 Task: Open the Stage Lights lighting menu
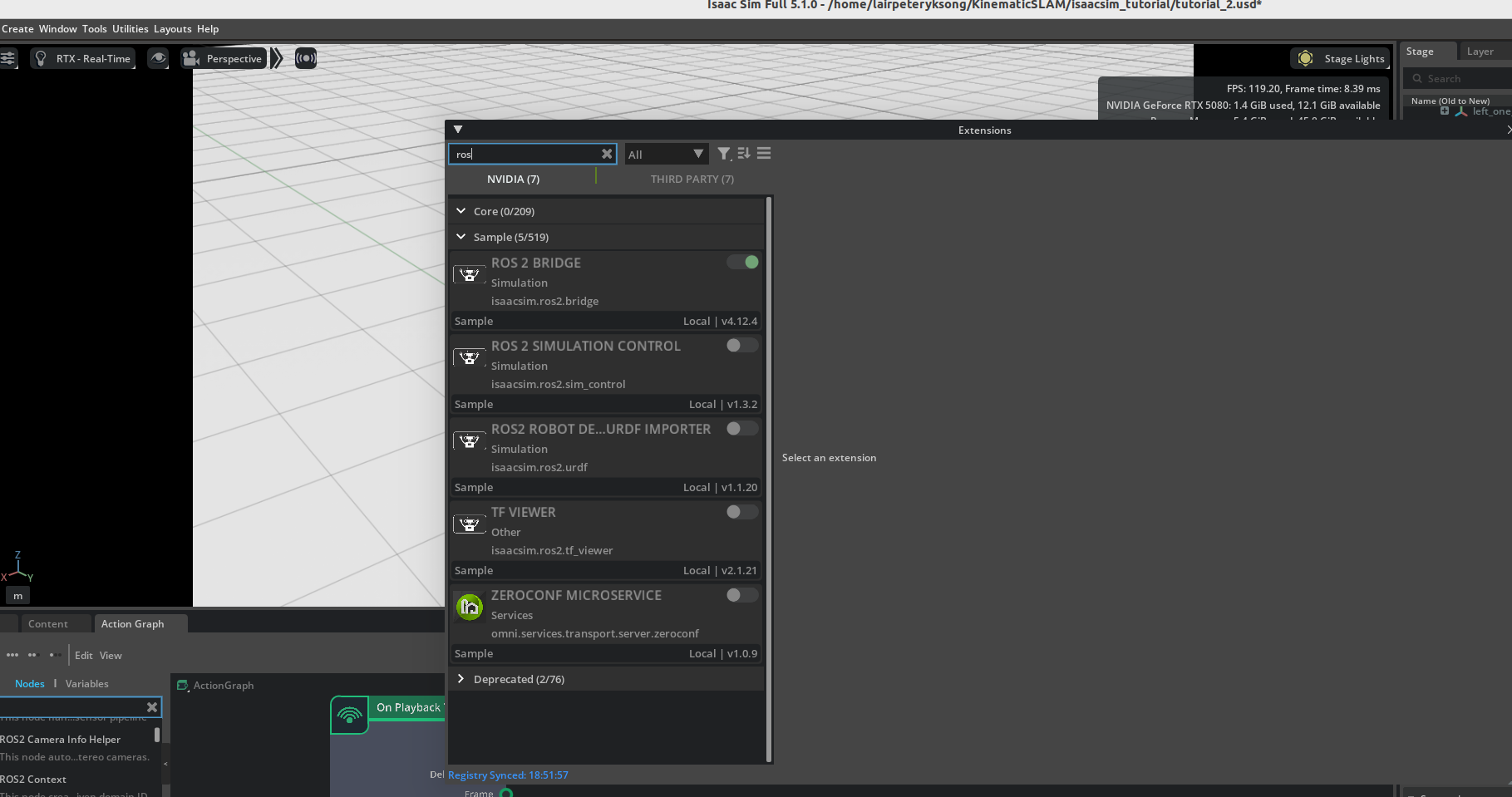coord(1340,58)
